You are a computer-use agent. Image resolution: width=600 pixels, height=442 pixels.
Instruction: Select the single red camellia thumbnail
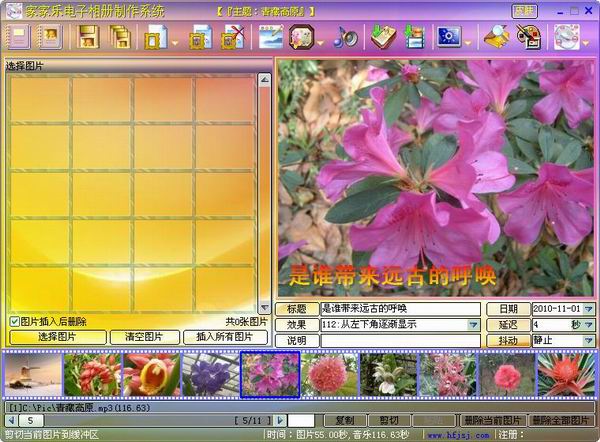507,375
